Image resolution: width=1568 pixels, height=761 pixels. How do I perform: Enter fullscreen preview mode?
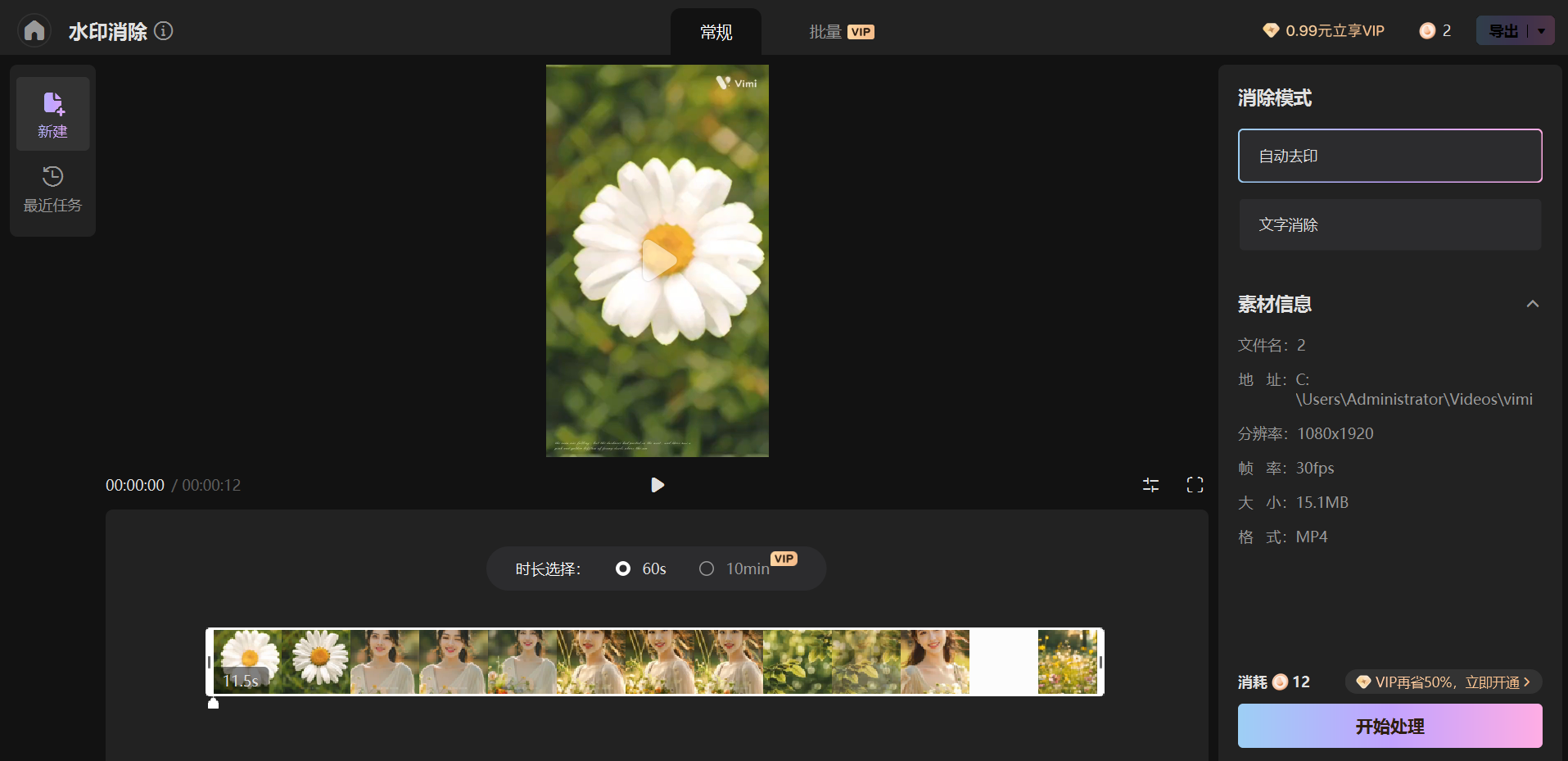pyautogui.click(x=1195, y=485)
